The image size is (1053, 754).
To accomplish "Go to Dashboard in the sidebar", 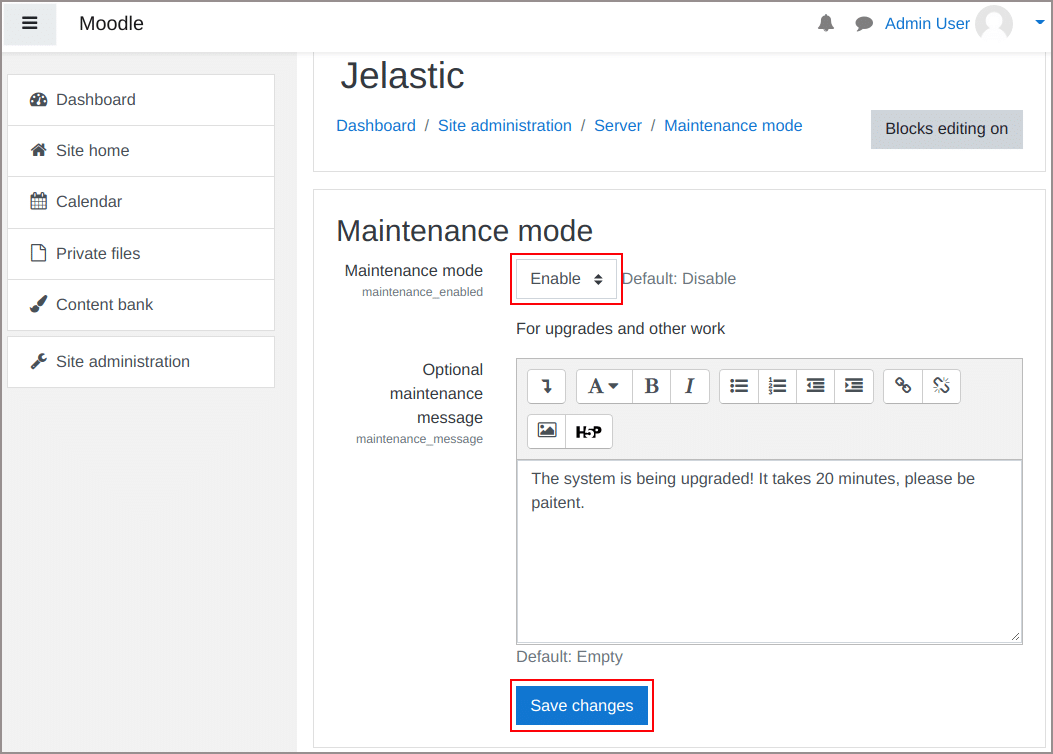I will [141, 100].
